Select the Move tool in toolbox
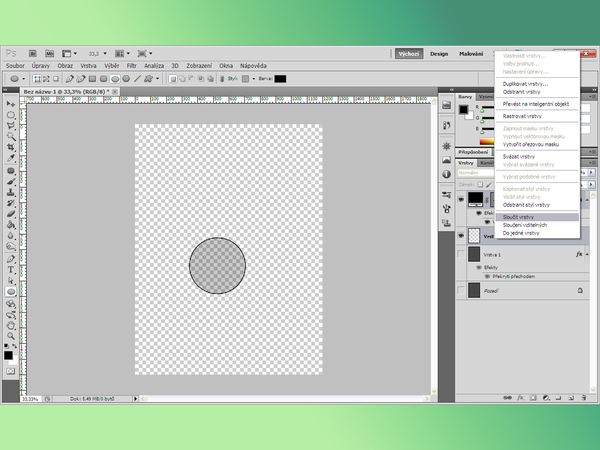 tap(11, 103)
